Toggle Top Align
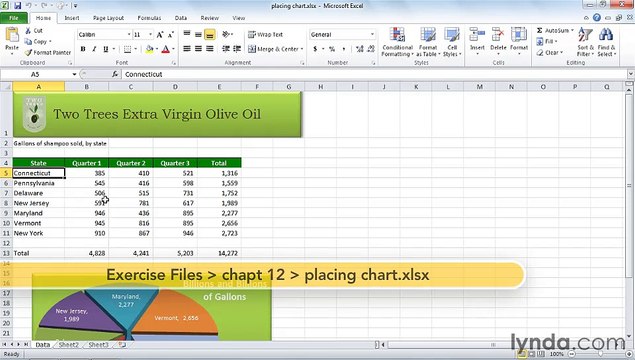Screen dimensions: 635x360 click(x=187, y=34)
